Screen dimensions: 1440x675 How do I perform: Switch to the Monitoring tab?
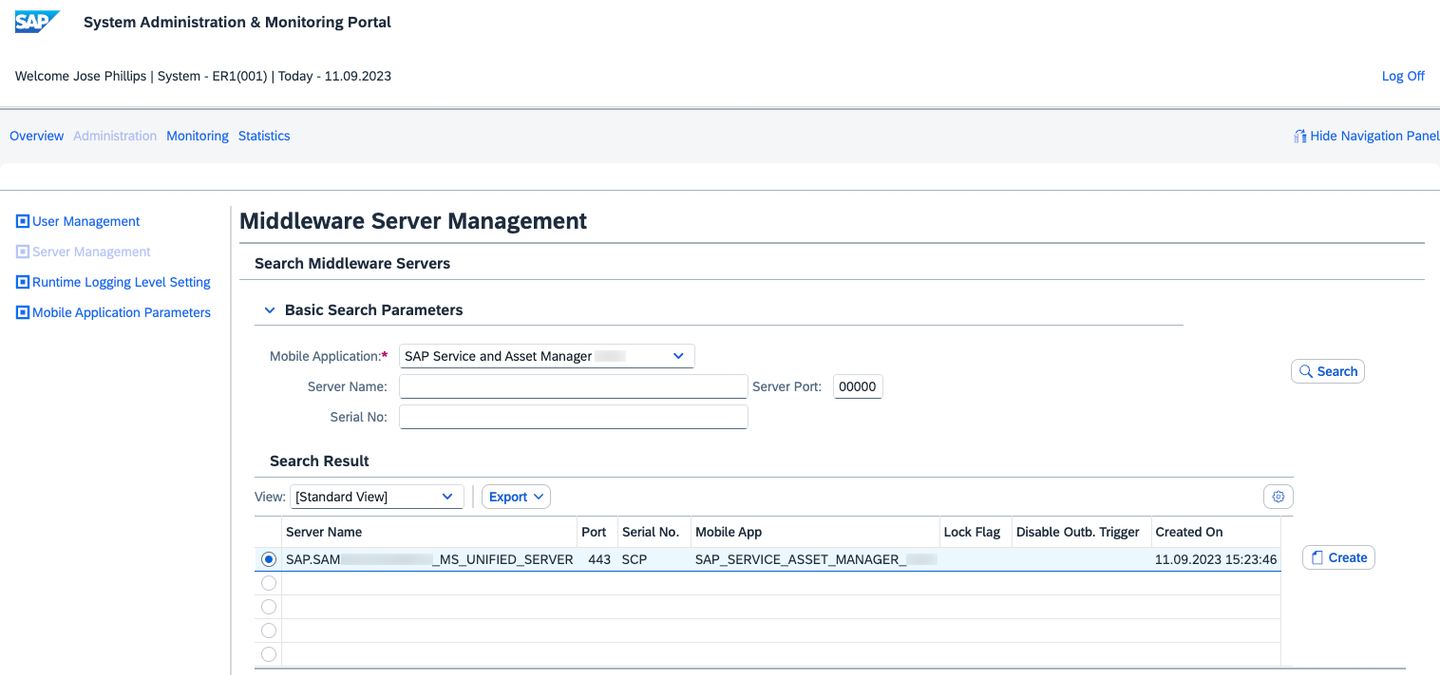[197, 136]
